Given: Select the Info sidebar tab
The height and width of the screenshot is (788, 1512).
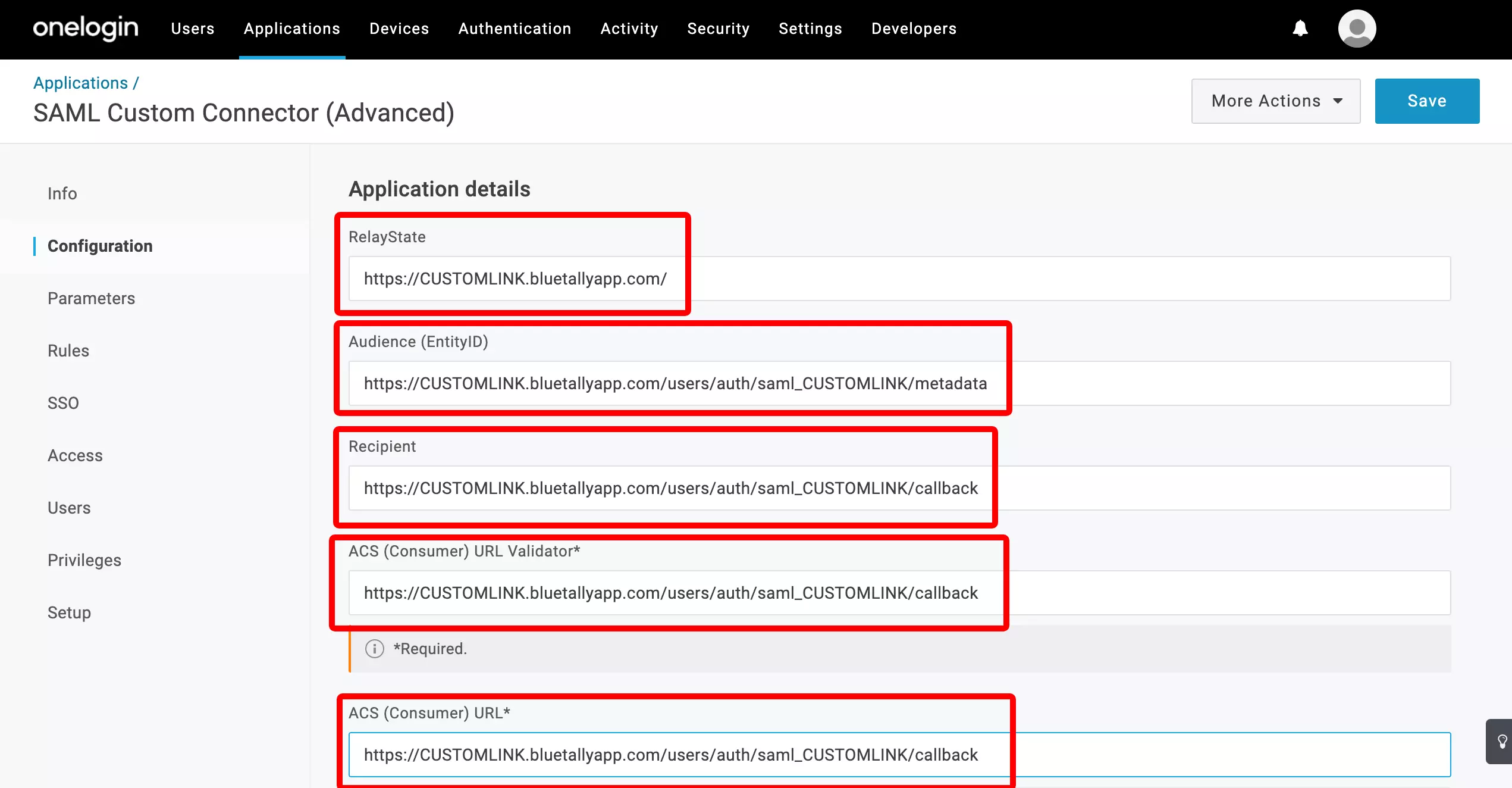Looking at the screenshot, I should pos(62,193).
